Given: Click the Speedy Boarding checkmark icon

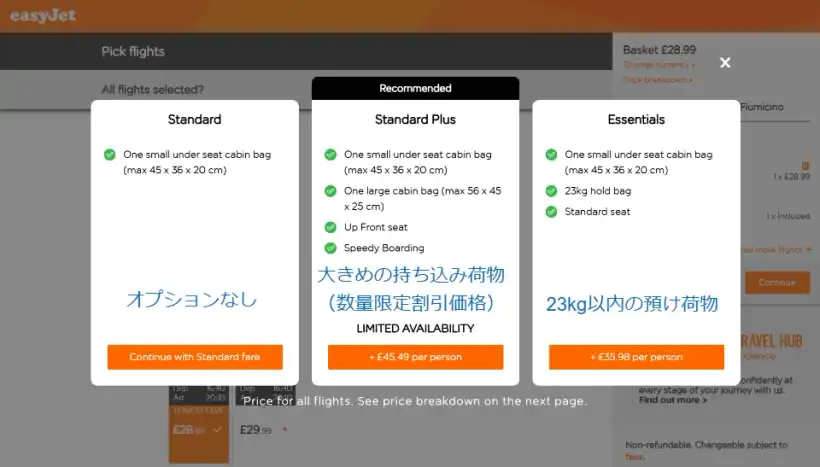Looking at the screenshot, I should (x=330, y=248).
